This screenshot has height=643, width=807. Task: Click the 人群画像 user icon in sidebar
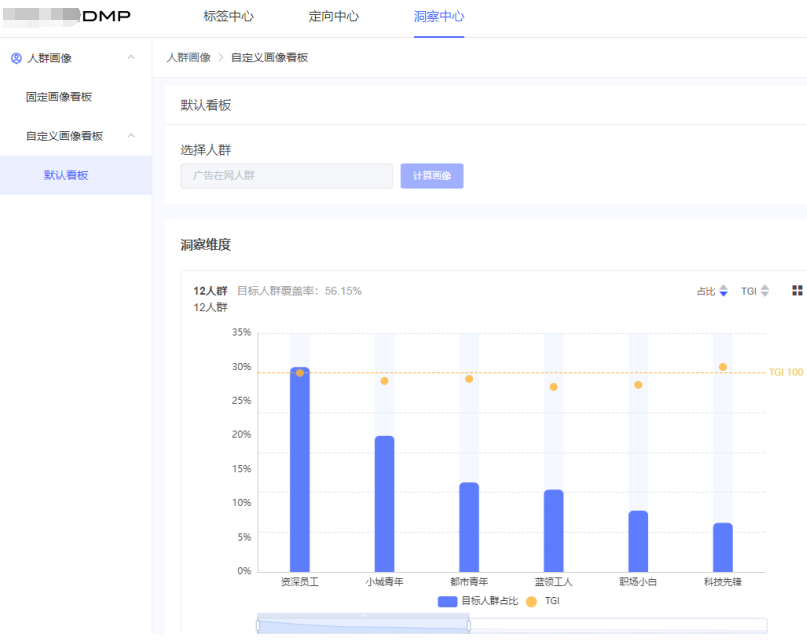[x=16, y=58]
